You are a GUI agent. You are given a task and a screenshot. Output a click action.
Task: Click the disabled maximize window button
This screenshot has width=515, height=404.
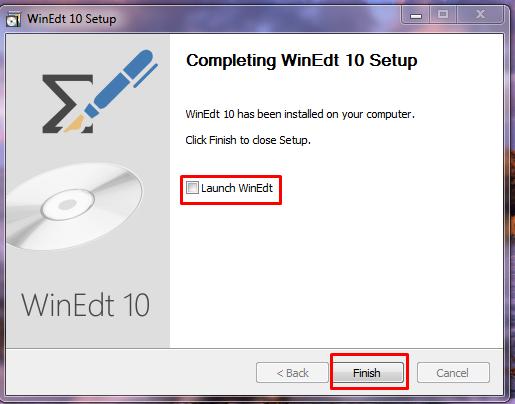coord(443,14)
